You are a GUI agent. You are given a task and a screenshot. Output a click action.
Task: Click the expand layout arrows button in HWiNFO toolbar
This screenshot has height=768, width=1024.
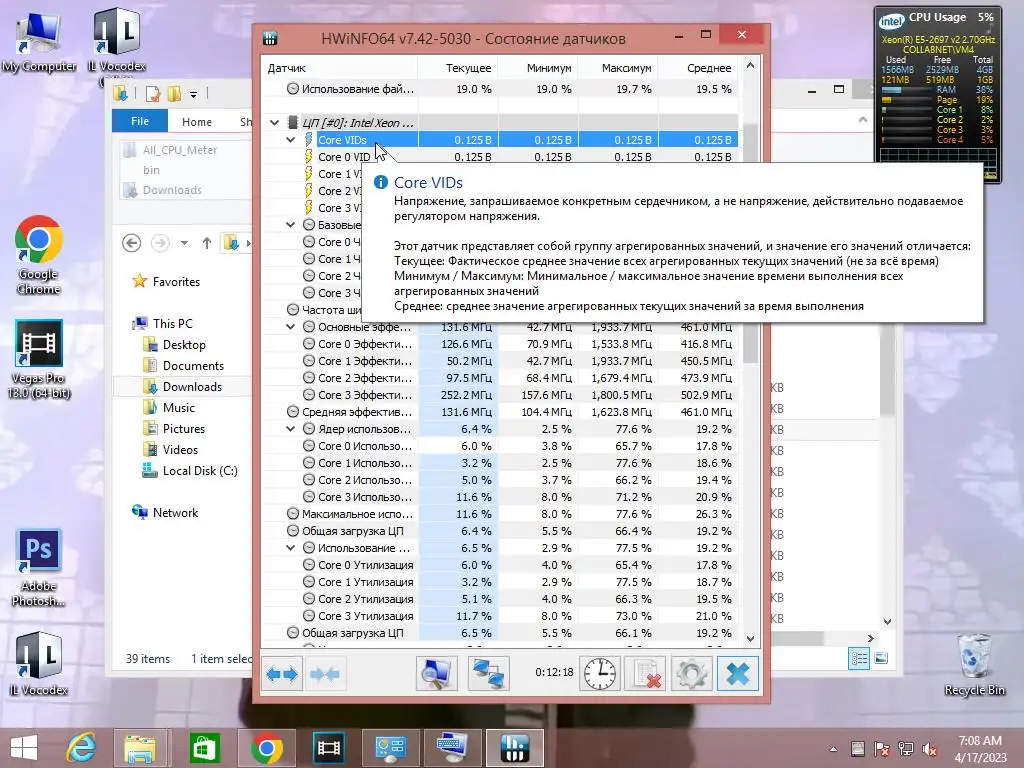click(282, 673)
